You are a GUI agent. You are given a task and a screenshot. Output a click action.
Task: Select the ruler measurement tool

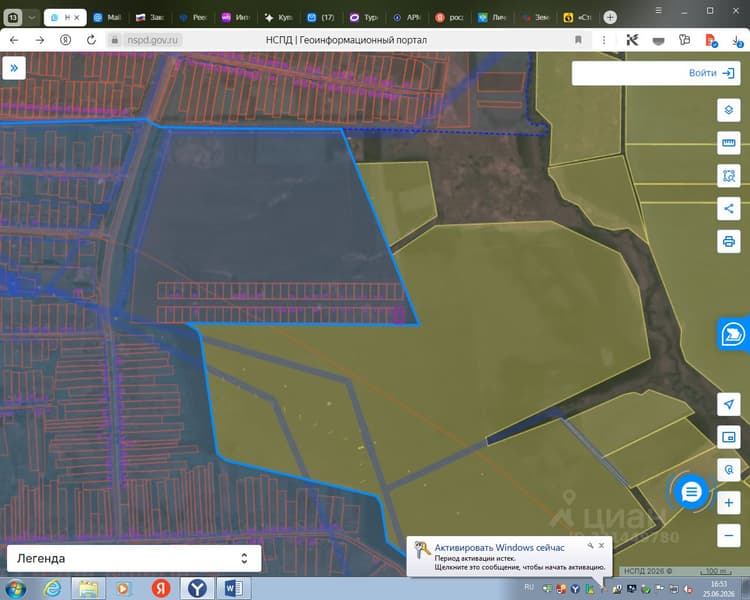coord(728,143)
